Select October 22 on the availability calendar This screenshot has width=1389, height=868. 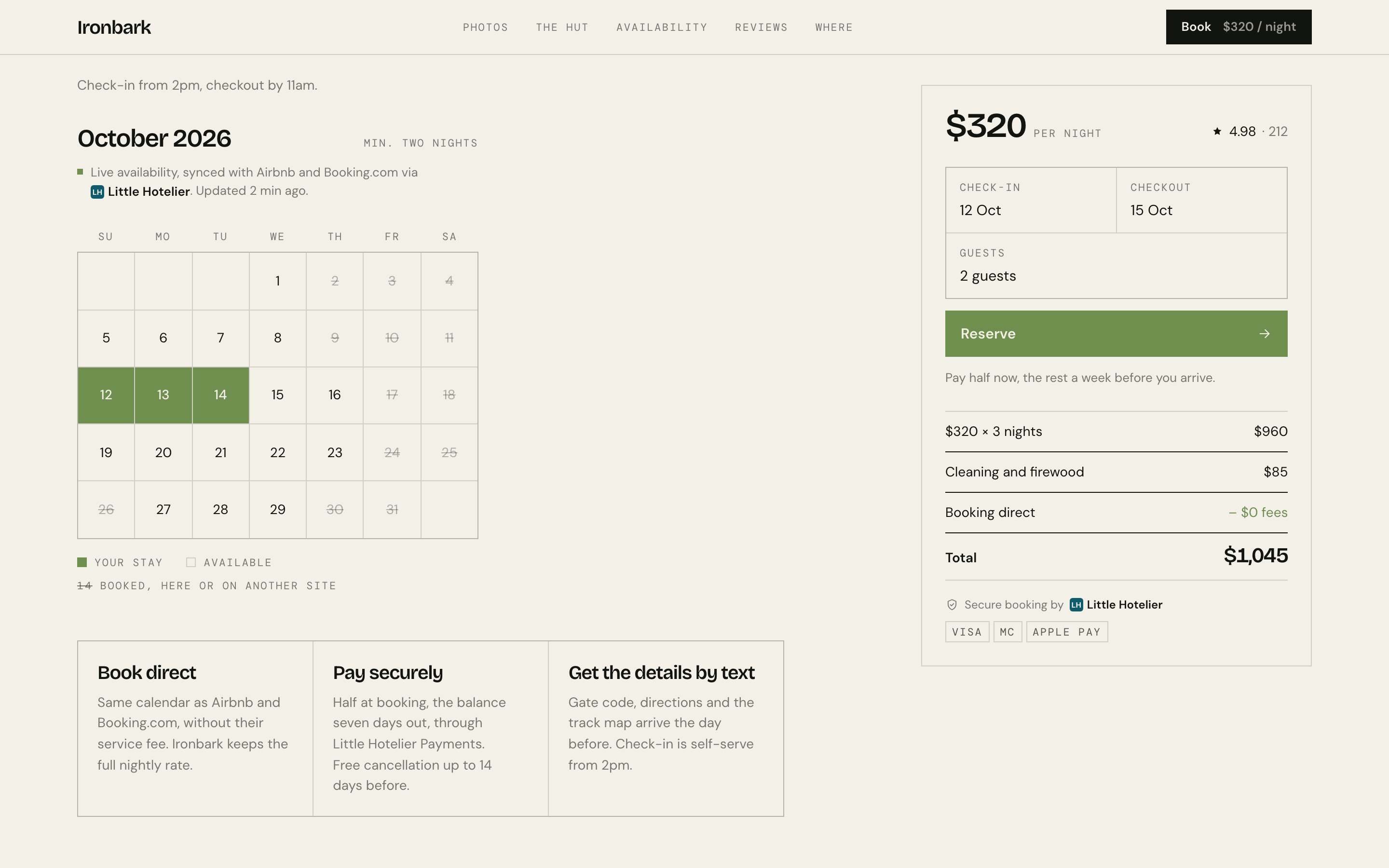point(278,452)
